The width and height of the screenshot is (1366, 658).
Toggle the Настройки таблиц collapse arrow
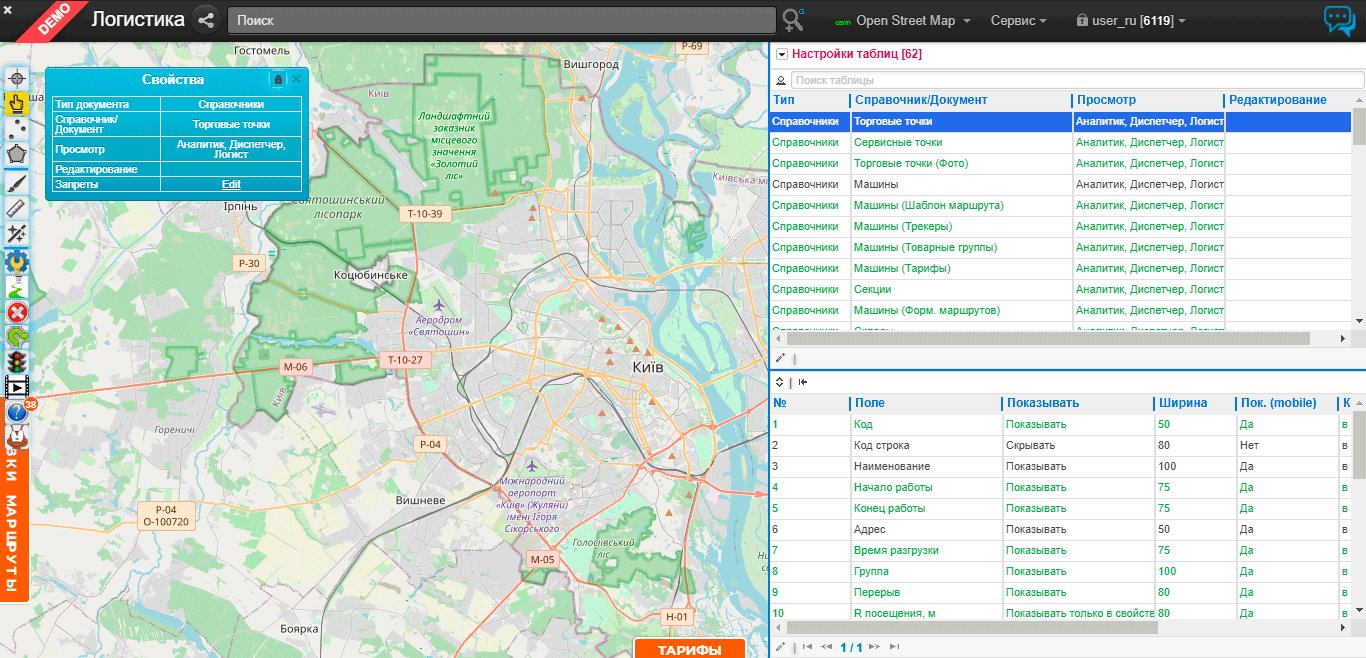pos(782,55)
